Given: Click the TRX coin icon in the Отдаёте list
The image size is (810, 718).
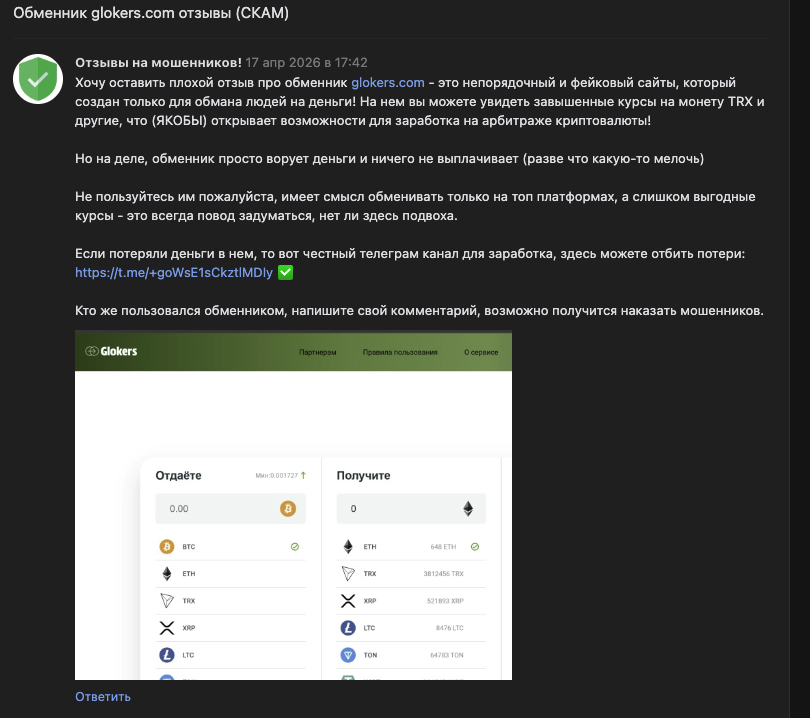Looking at the screenshot, I should (166, 601).
